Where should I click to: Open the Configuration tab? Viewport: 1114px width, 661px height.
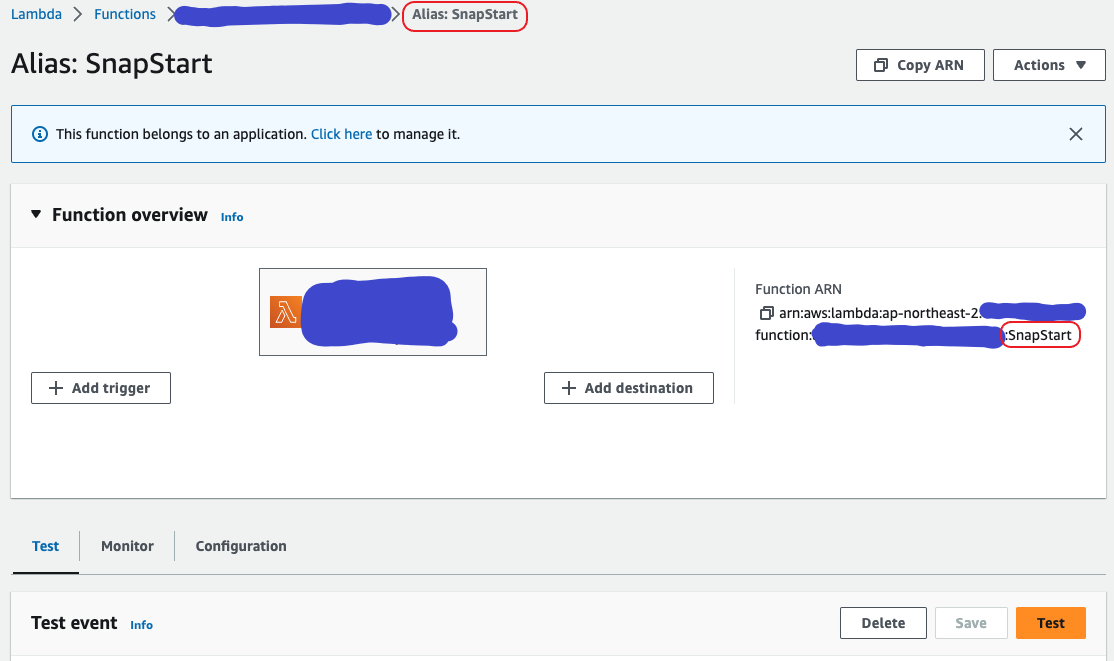(241, 546)
